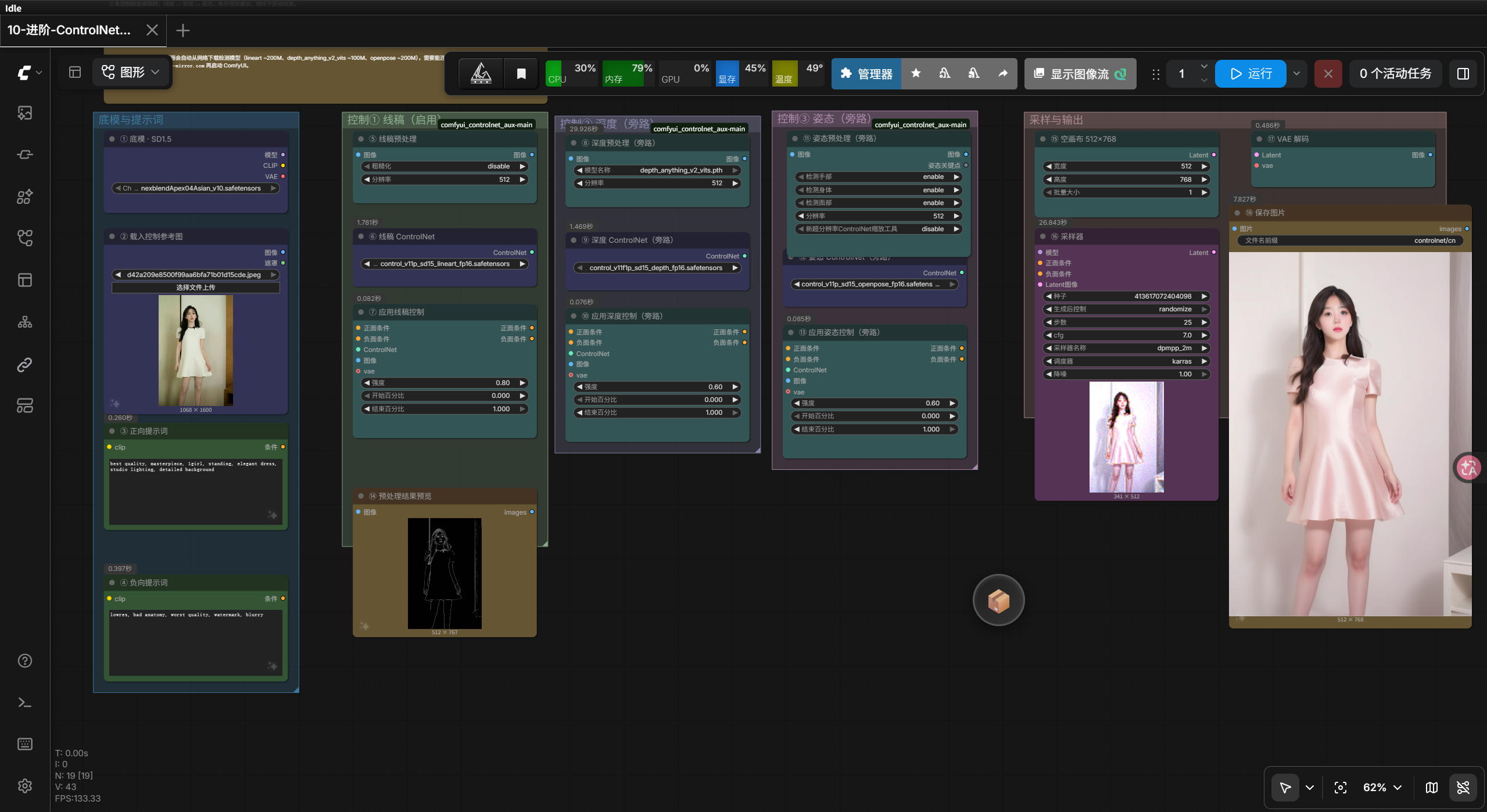
Task: Click the star favorites icon near 管理器
Action: pyautogui.click(x=916, y=73)
